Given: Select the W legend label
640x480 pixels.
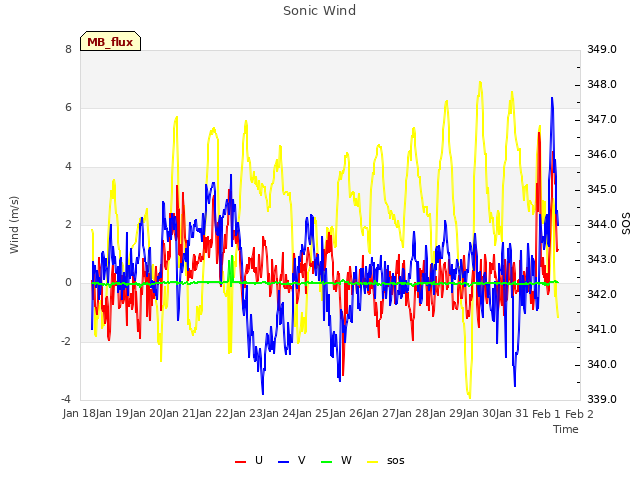Looking at the screenshot, I should click(x=346, y=460).
